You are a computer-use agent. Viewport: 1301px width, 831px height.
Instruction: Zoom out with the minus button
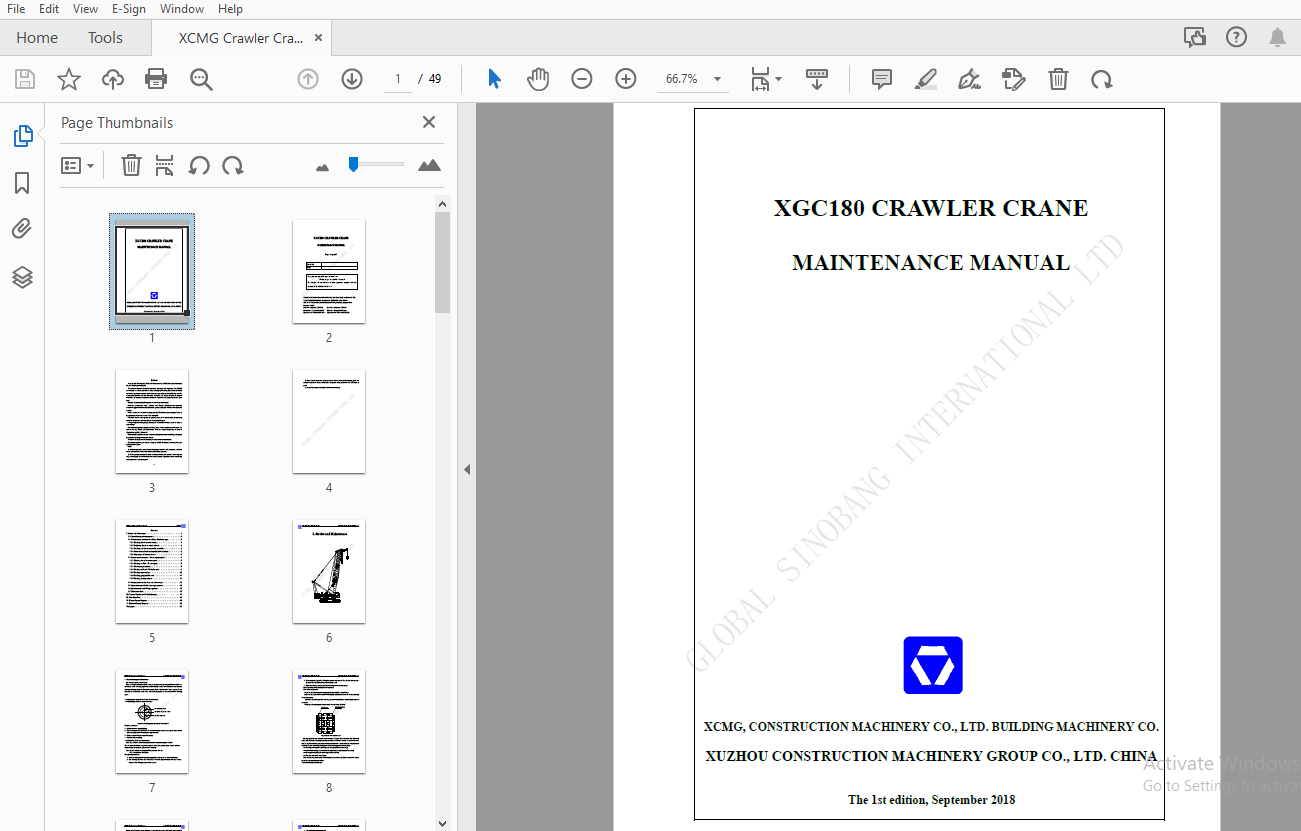click(582, 79)
